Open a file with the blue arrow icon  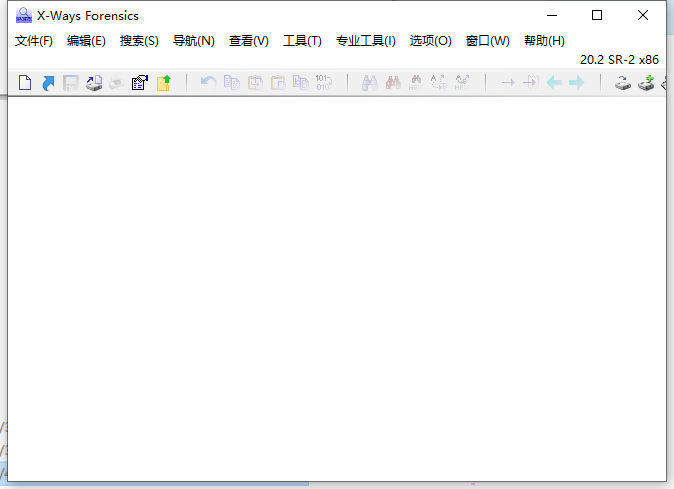pyautogui.click(x=48, y=83)
